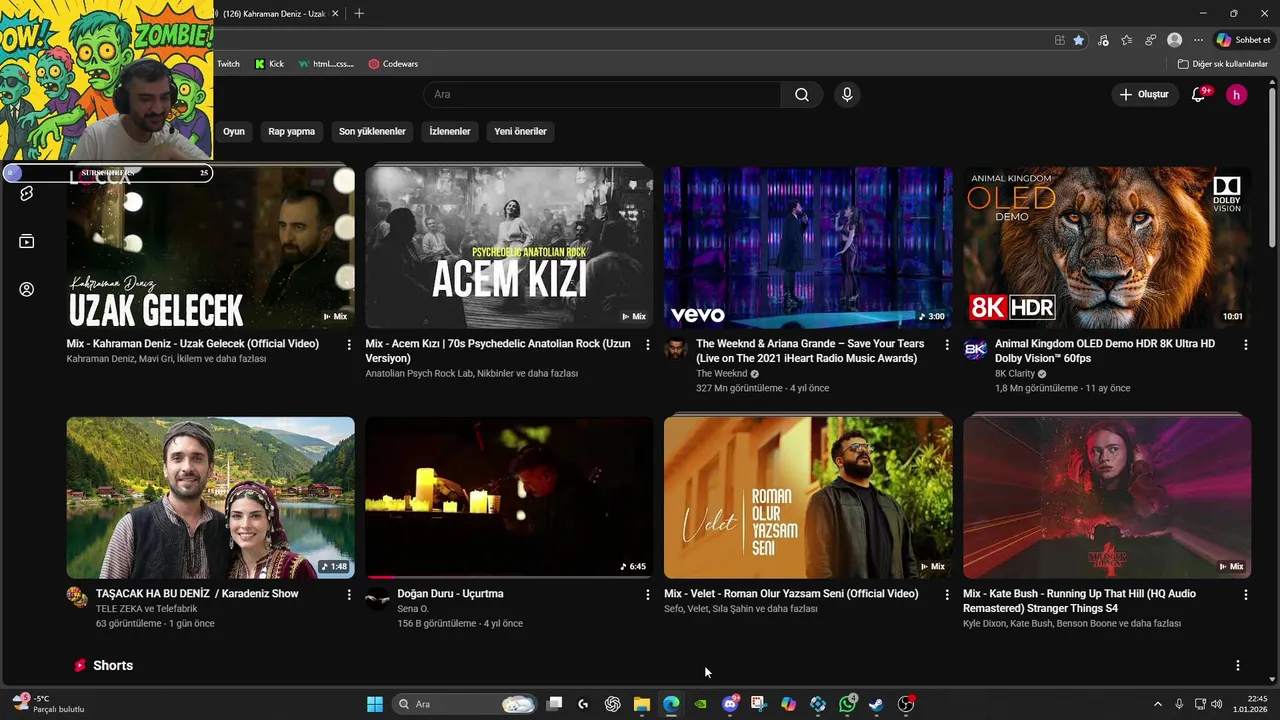Play the Animal Kingdom OLED 8K HDR thumbnail
1280x720 pixels.
pos(1107,247)
